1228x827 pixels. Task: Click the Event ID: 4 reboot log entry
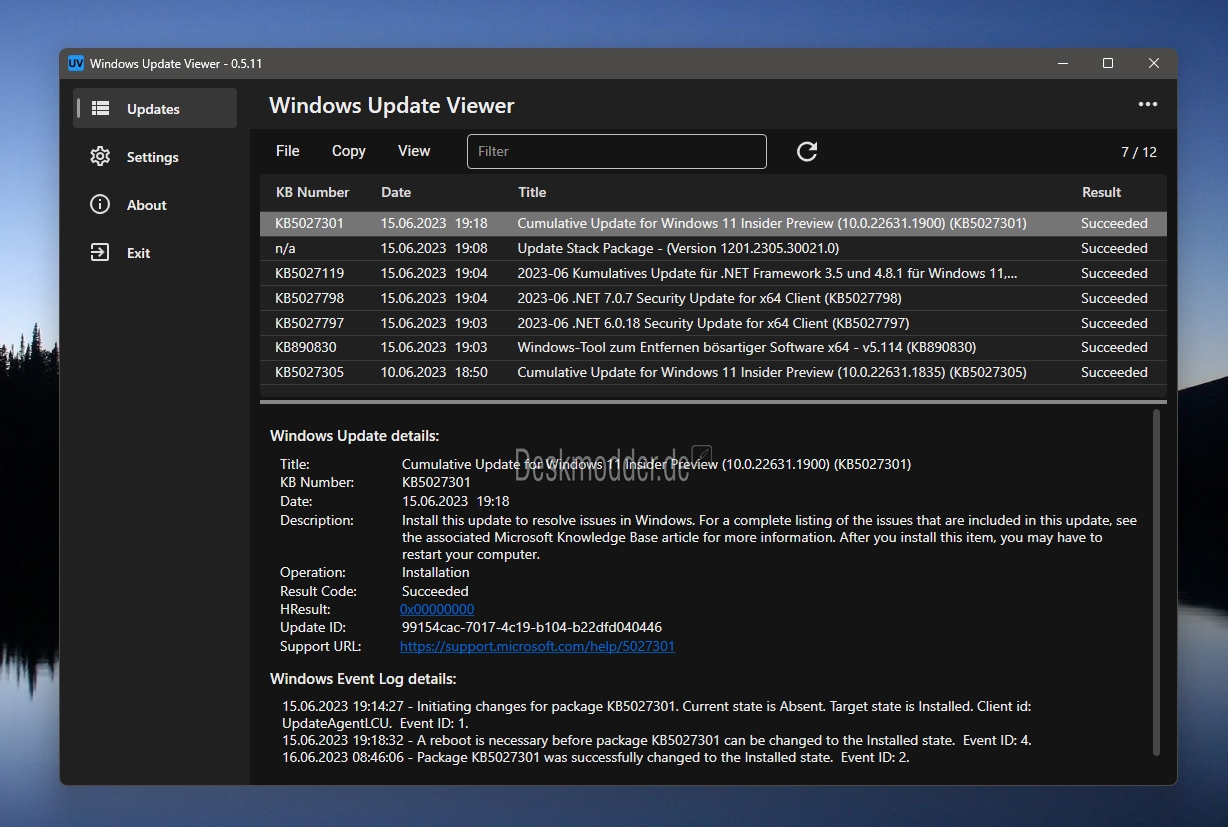pos(657,740)
